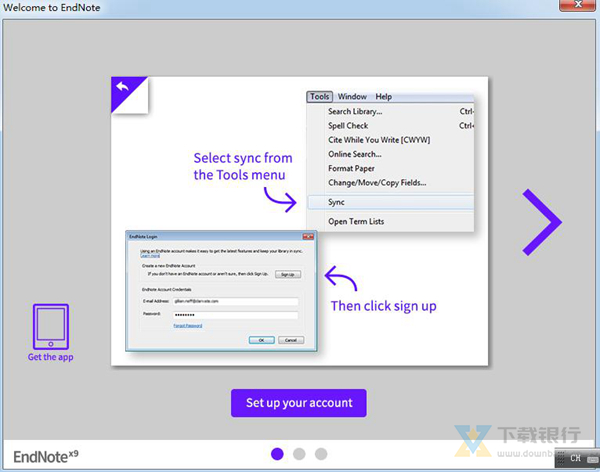Open the Get the app tablet icon
This screenshot has width=600, height=472.
click(x=51, y=327)
